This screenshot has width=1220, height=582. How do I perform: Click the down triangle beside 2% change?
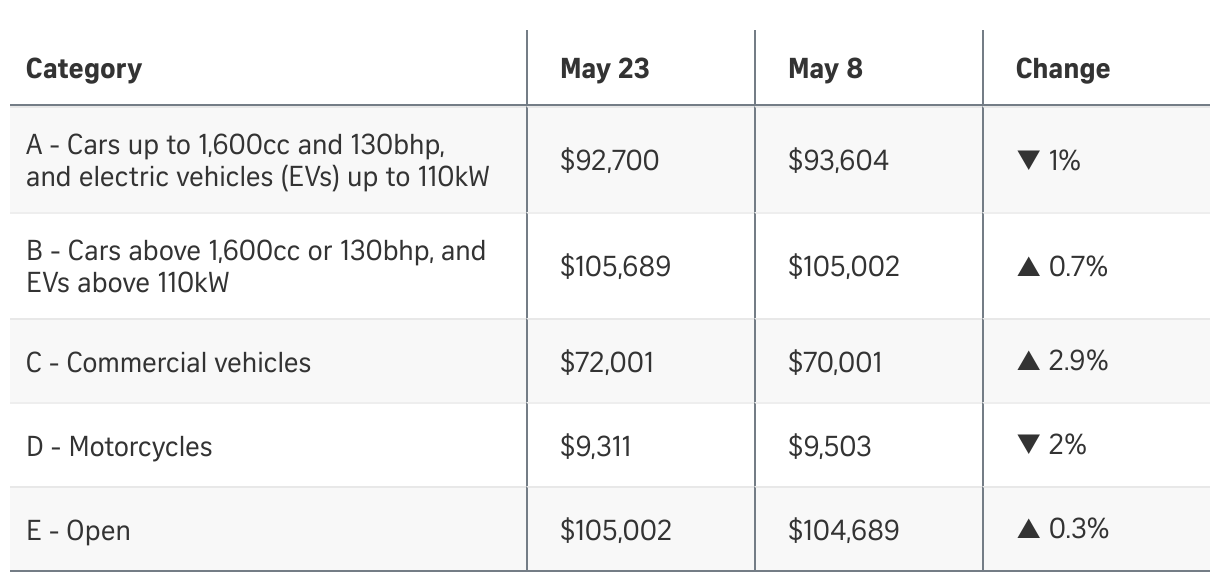(1028, 446)
